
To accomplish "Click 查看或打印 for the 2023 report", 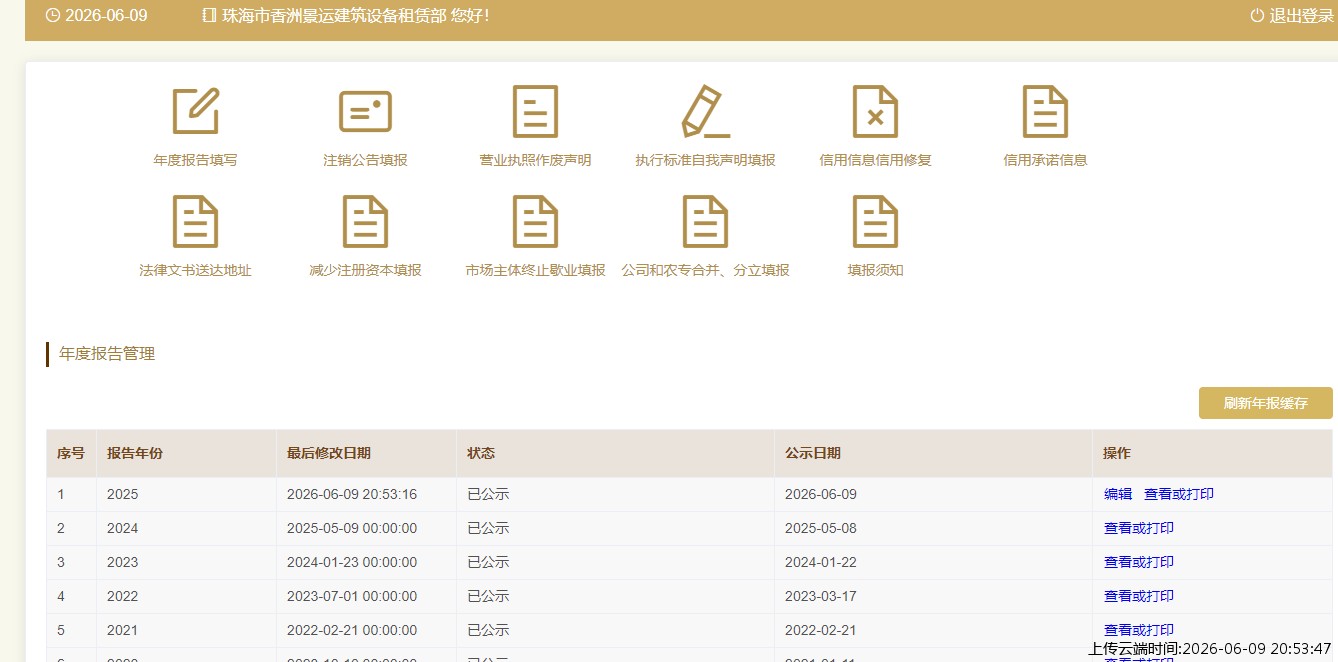I will [x=1139, y=562].
